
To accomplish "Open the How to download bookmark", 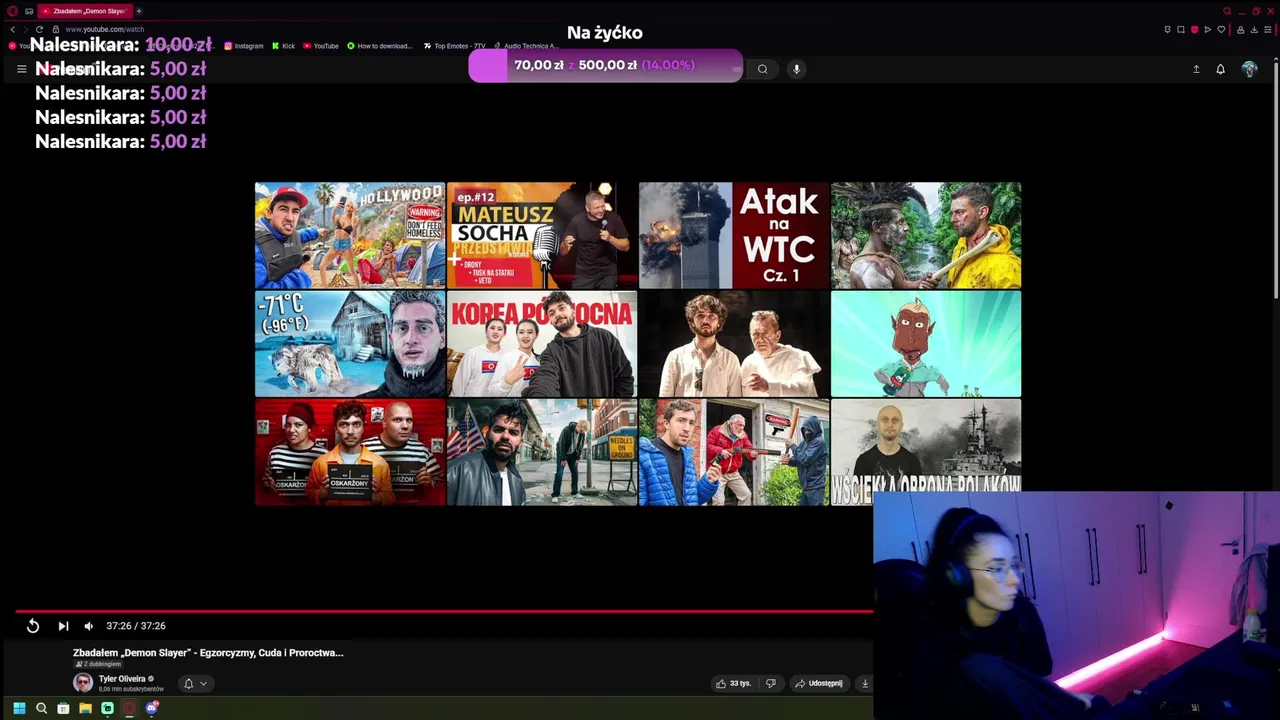I will [x=380, y=46].
